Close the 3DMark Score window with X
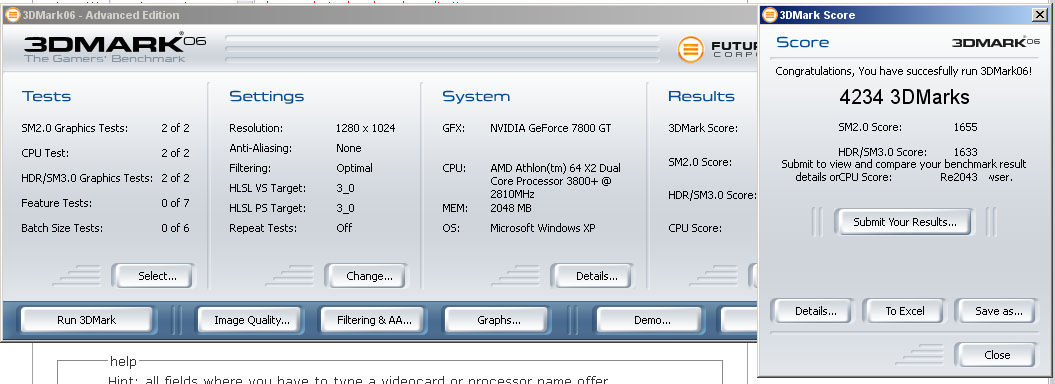The width and height of the screenshot is (1055, 384). pyautogui.click(x=1039, y=15)
